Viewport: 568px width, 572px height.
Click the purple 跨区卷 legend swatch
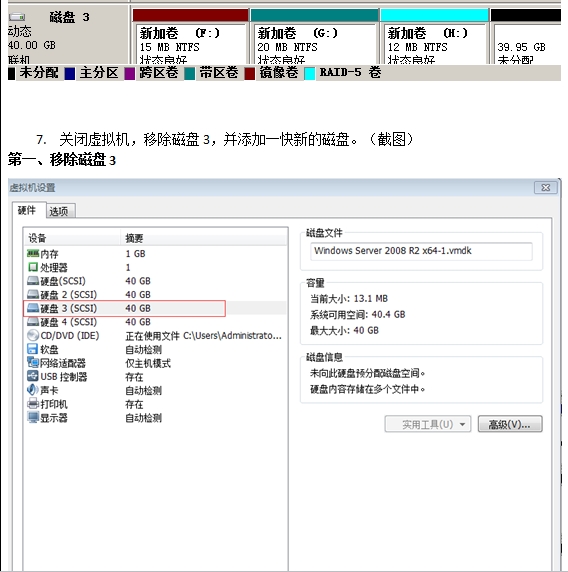coord(130,73)
